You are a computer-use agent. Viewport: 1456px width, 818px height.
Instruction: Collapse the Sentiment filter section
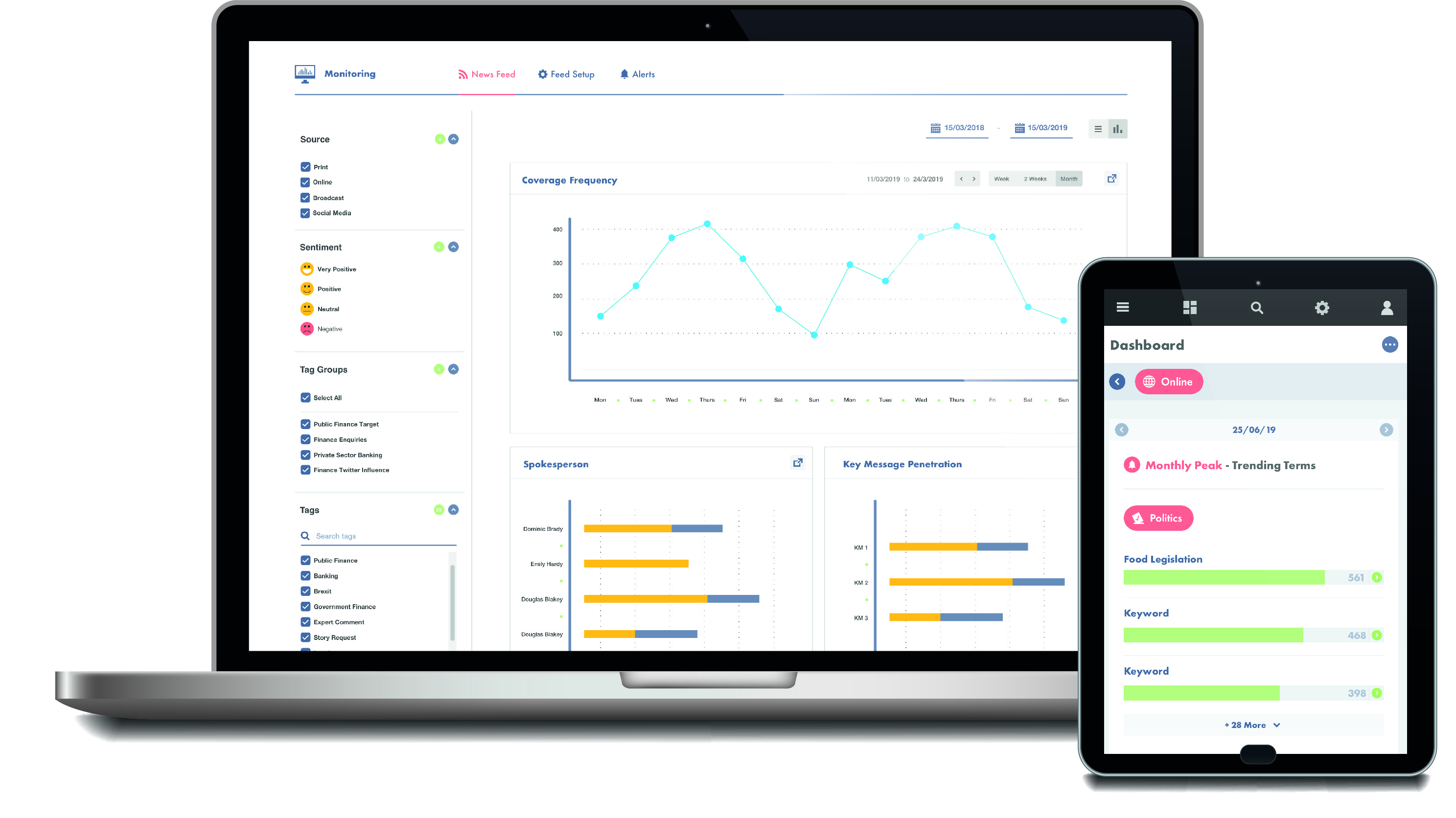click(453, 246)
